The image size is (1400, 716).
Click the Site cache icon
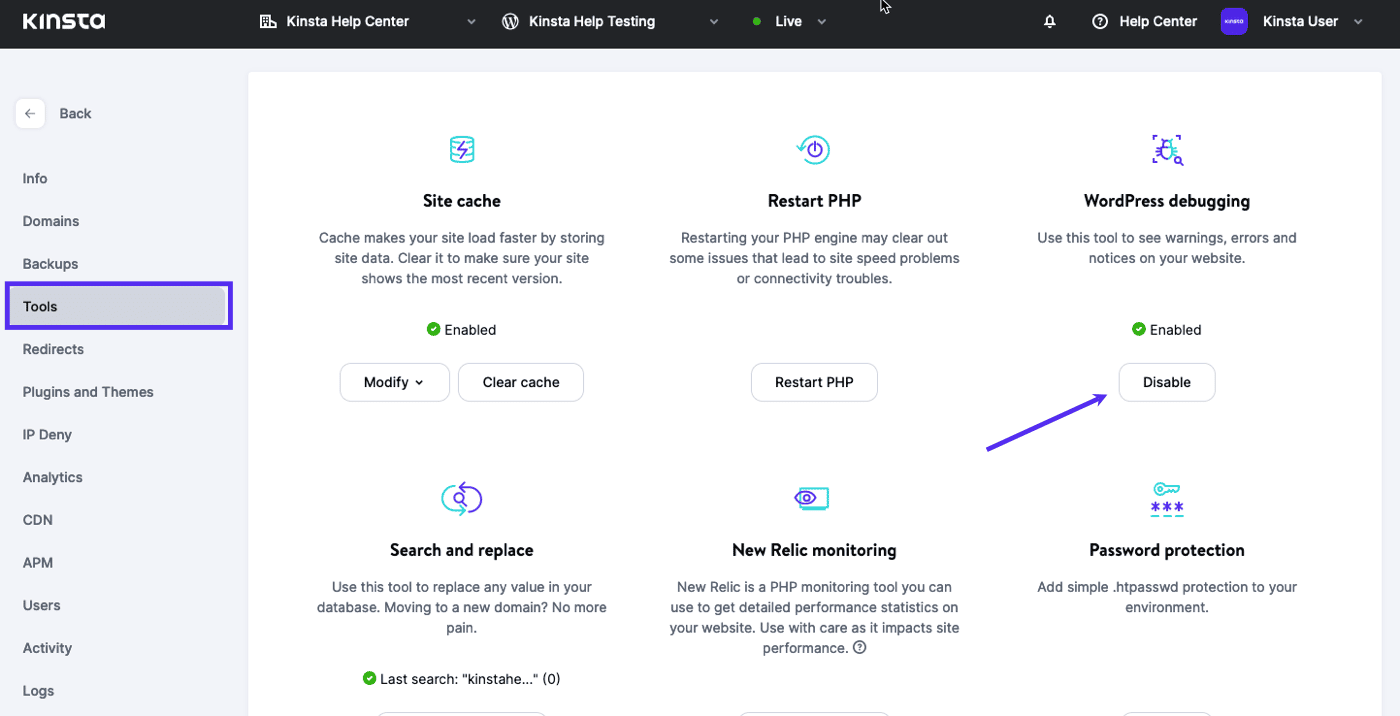[461, 150]
